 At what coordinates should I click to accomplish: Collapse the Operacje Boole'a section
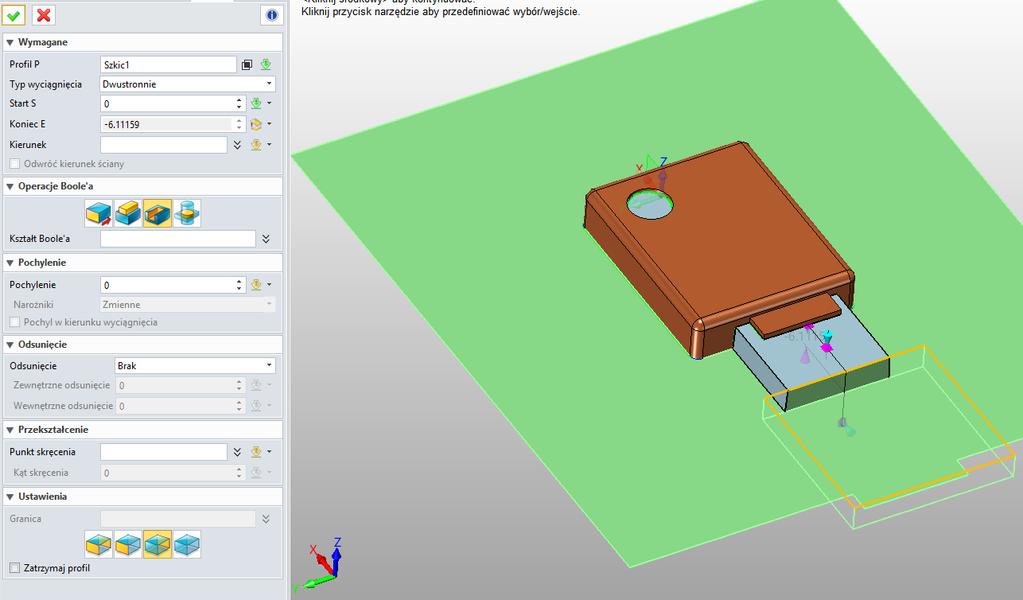click(10, 187)
